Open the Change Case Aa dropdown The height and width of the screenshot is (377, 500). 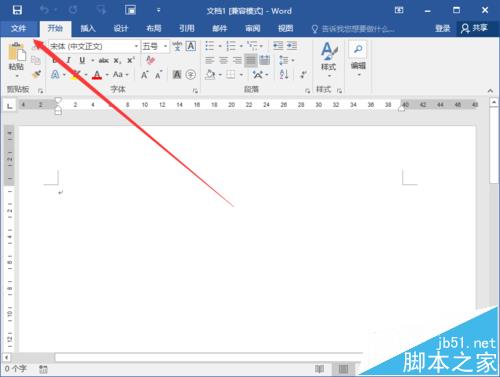pos(120,74)
